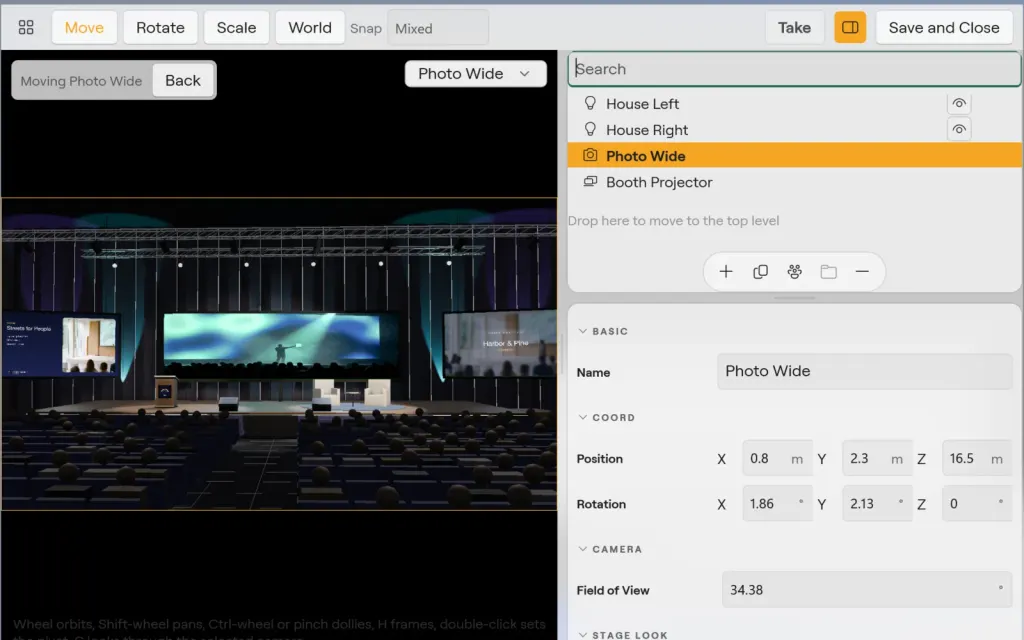Image resolution: width=1024 pixels, height=640 pixels.
Task: Open the Snap Mixed dropdown
Action: [438, 28]
